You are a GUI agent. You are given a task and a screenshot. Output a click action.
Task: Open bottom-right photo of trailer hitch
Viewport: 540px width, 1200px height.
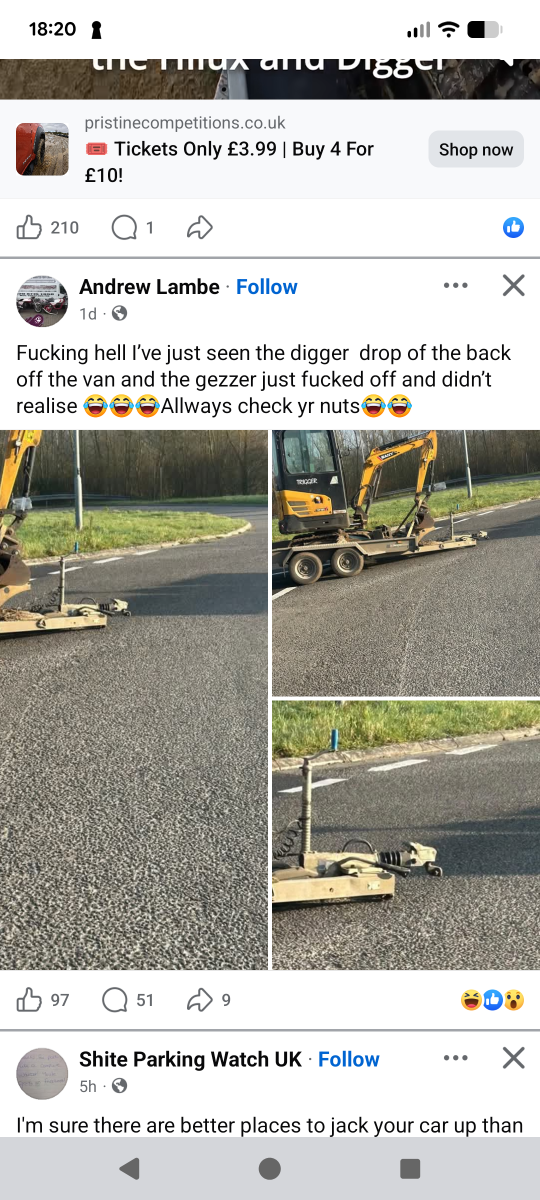pyautogui.click(x=406, y=835)
